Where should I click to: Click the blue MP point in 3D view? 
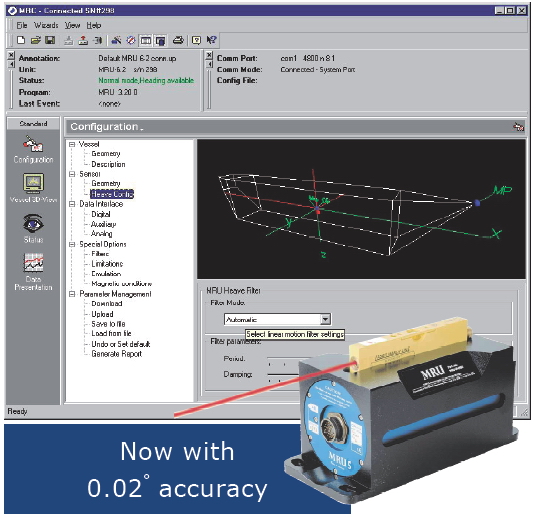[477, 203]
